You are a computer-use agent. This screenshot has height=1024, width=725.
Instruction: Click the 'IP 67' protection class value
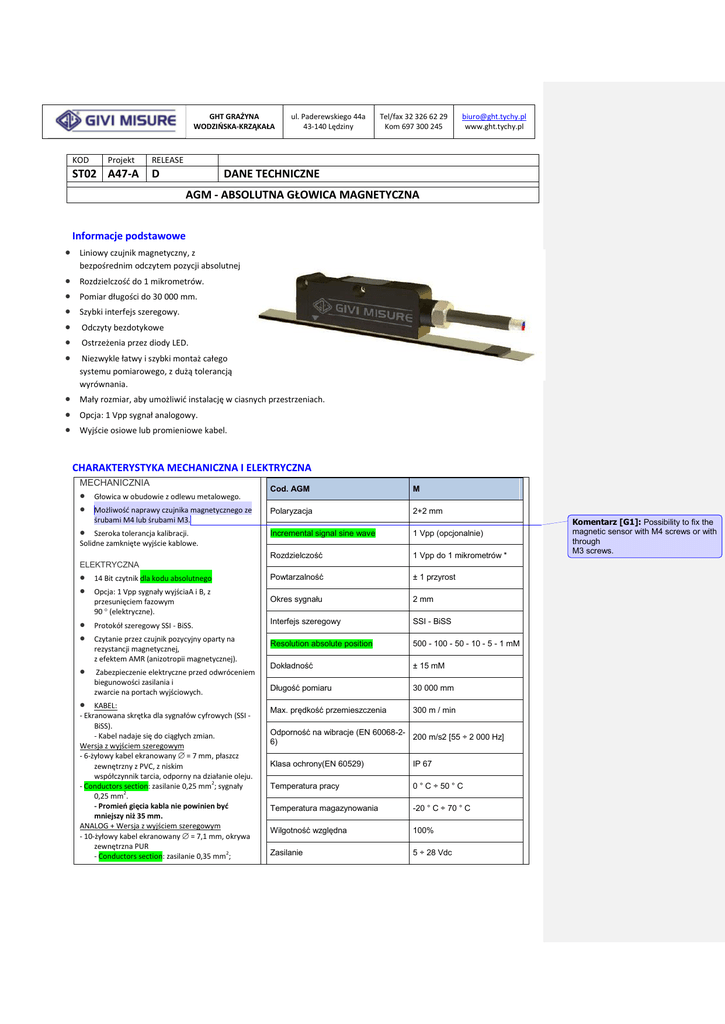(x=422, y=764)
